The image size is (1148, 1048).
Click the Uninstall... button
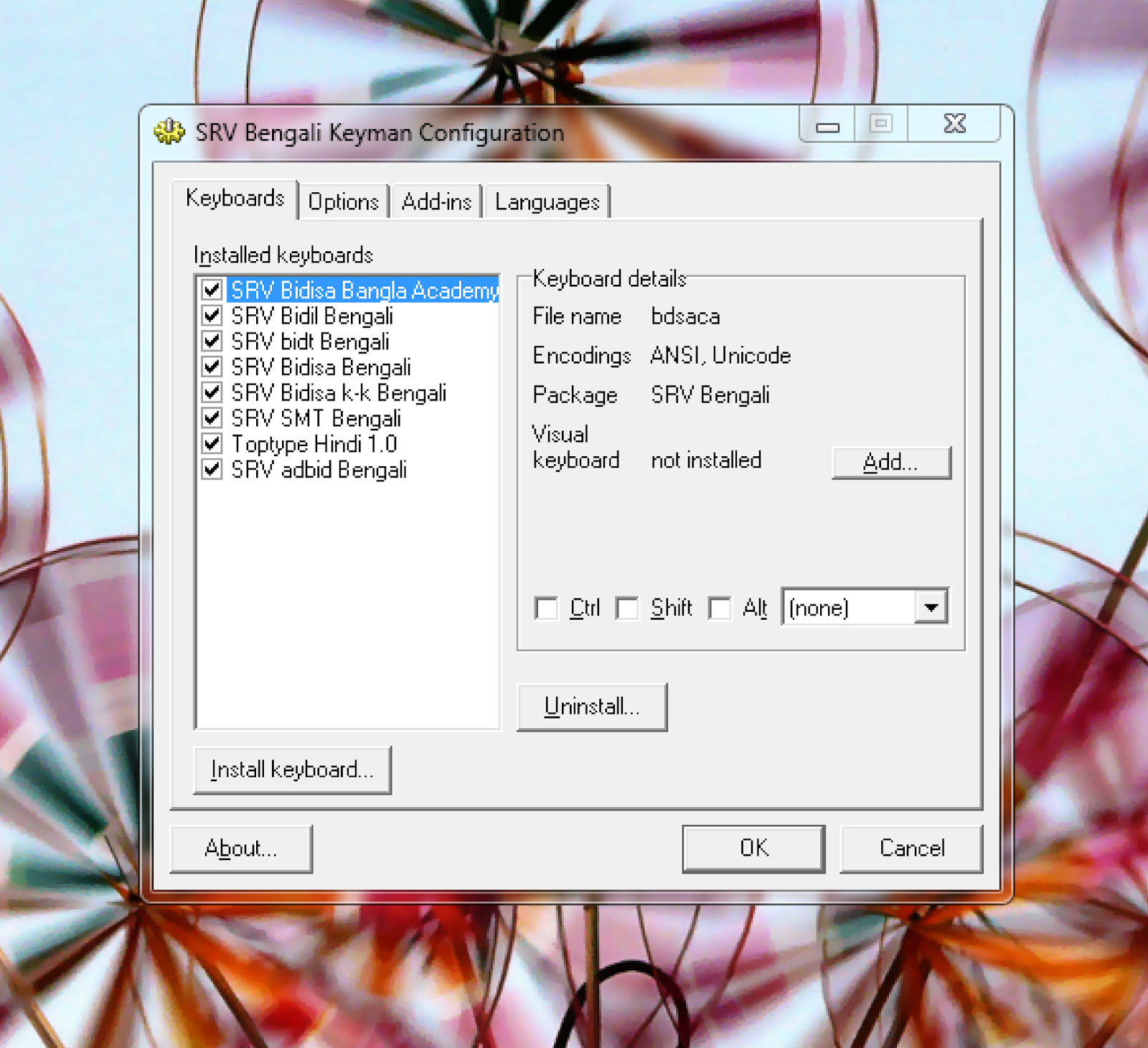pos(592,707)
